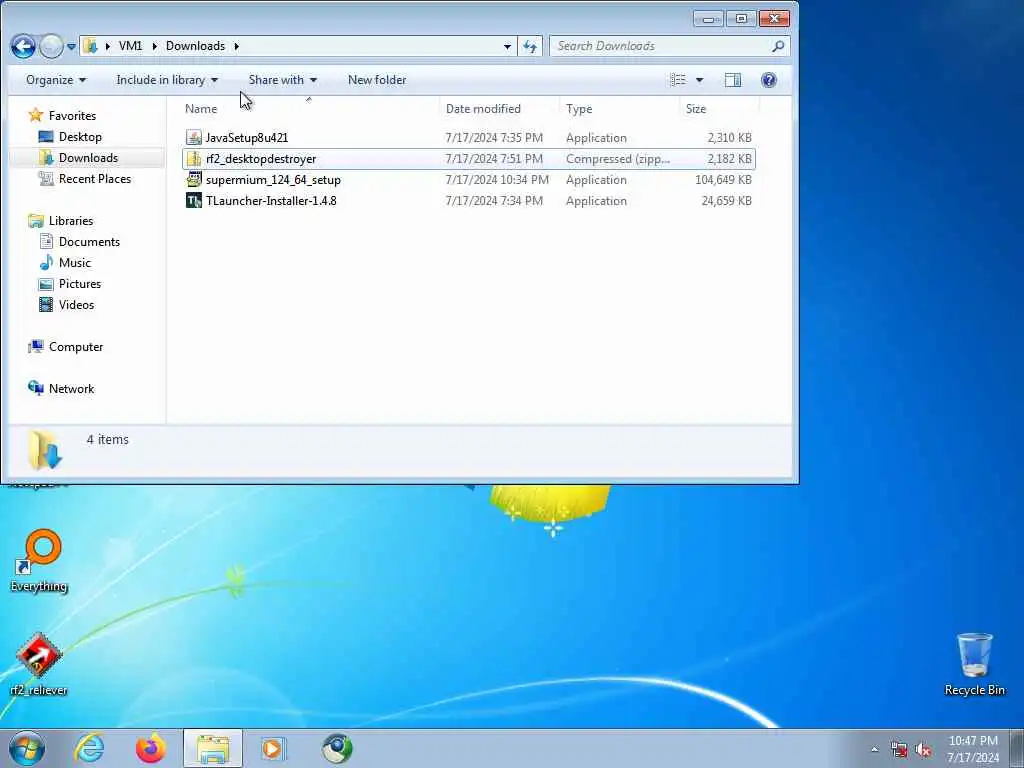The width and height of the screenshot is (1024, 768).
Task: Click the Change your view icon
Action: (678, 80)
